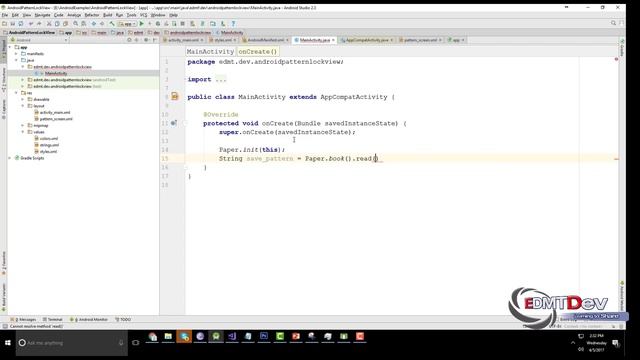Image resolution: width=640 pixels, height=360 pixels.
Task: Click the onCreate breadcrumb in the editor
Action: pyautogui.click(x=258, y=51)
